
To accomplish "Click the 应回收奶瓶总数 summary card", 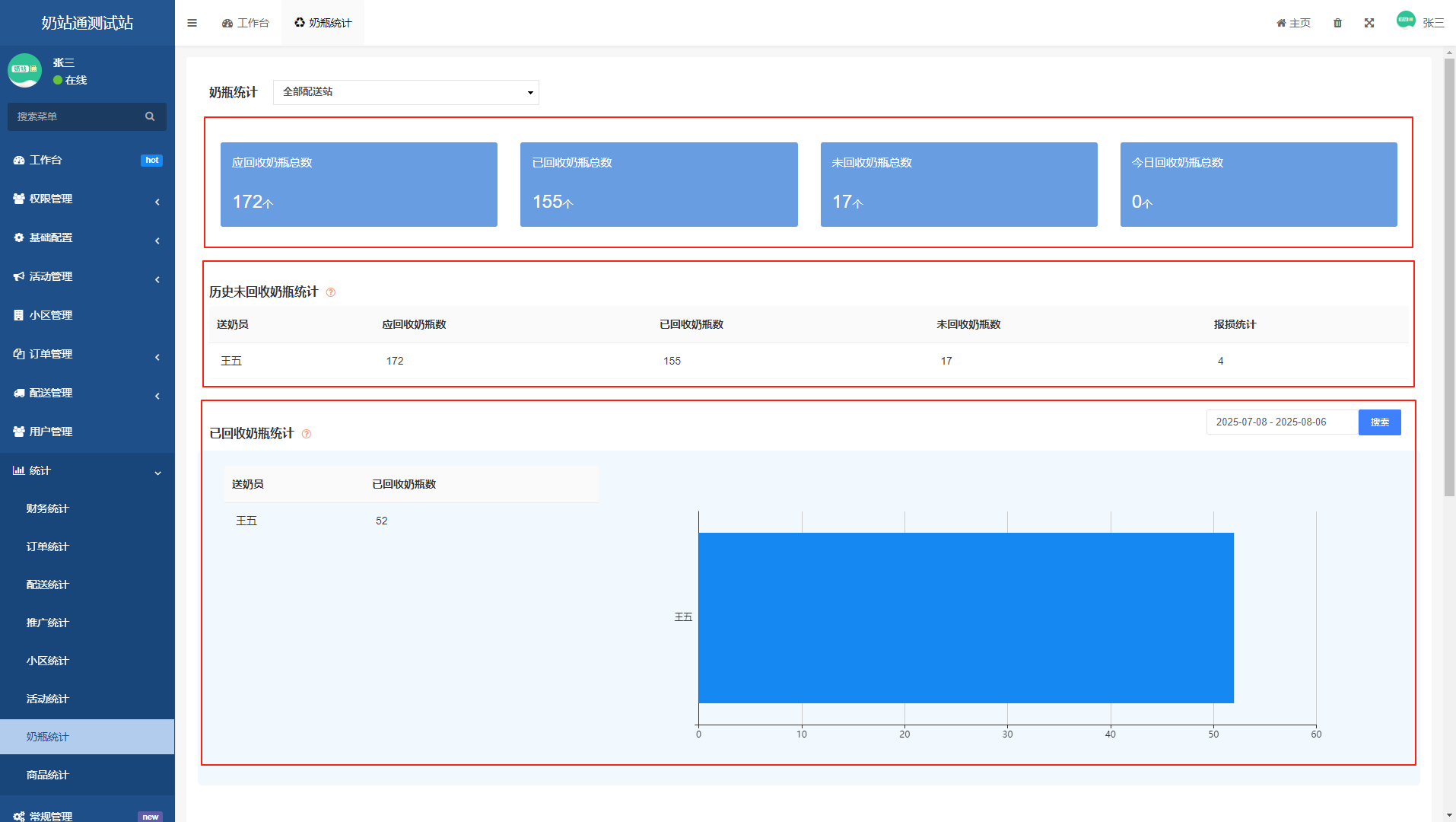I will coord(358,184).
